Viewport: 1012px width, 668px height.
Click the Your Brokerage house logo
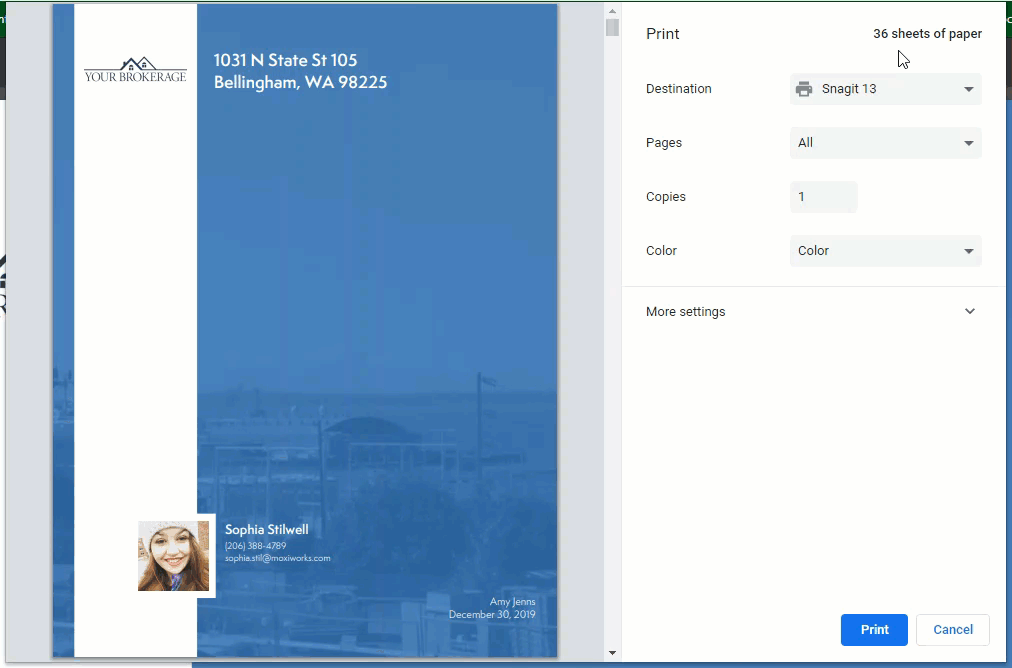135,70
